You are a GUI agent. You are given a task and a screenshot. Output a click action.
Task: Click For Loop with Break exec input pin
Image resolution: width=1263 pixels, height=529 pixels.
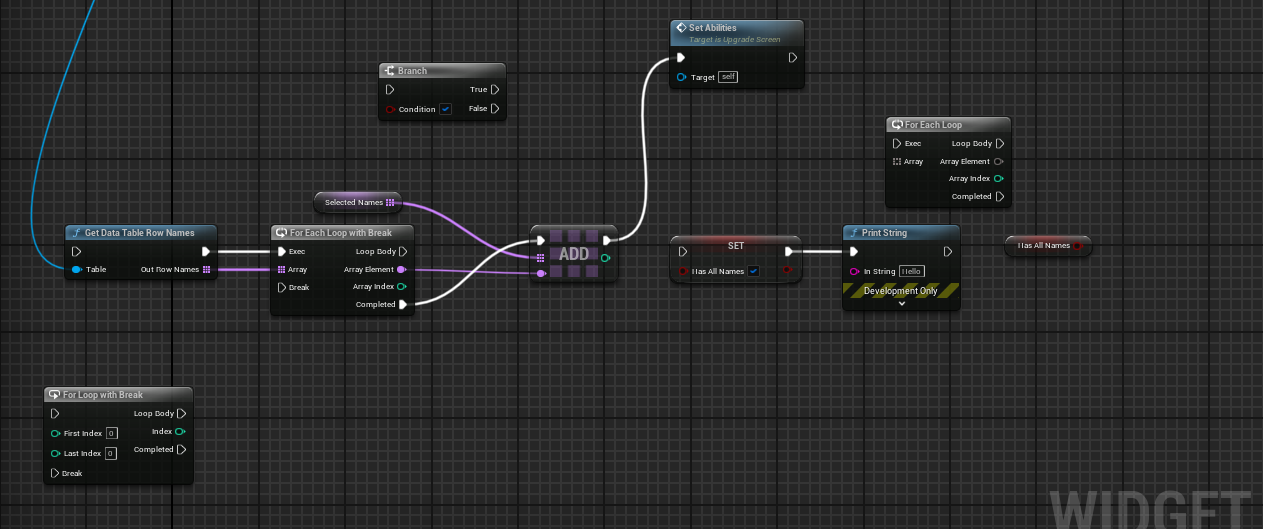[55, 413]
